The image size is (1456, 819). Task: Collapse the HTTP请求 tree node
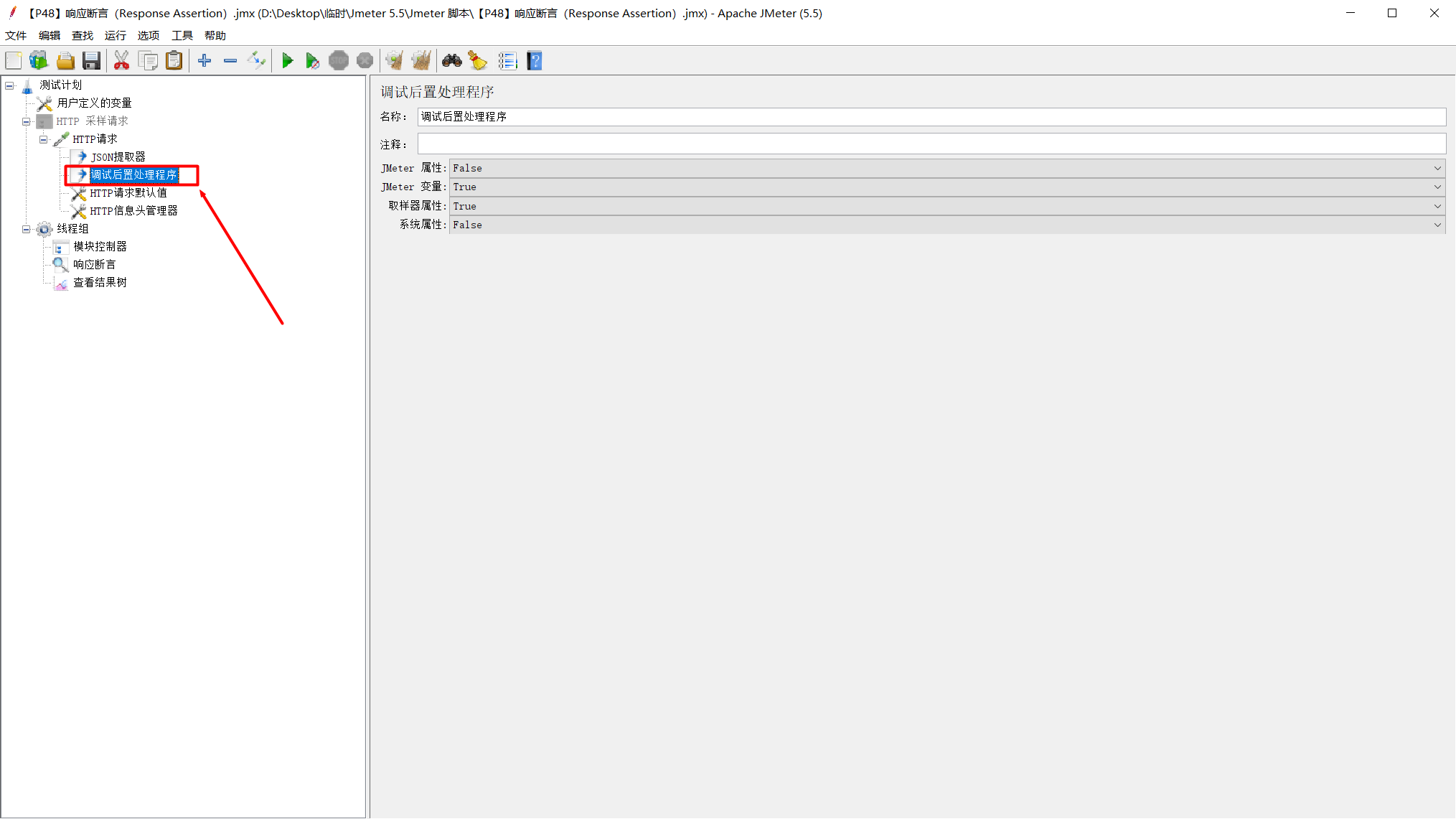click(x=44, y=140)
